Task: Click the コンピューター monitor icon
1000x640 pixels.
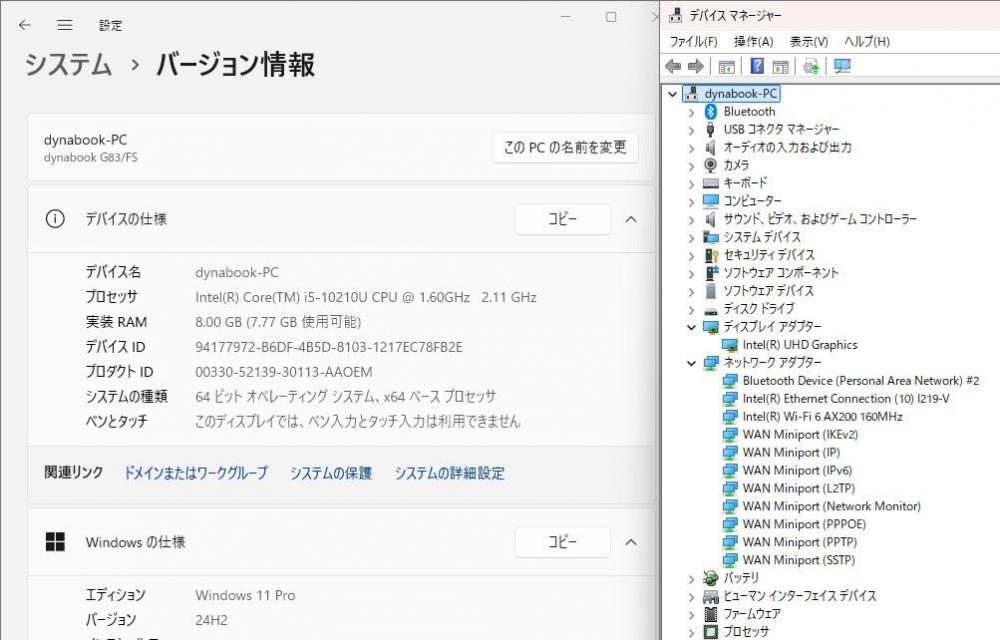Action: [x=710, y=201]
